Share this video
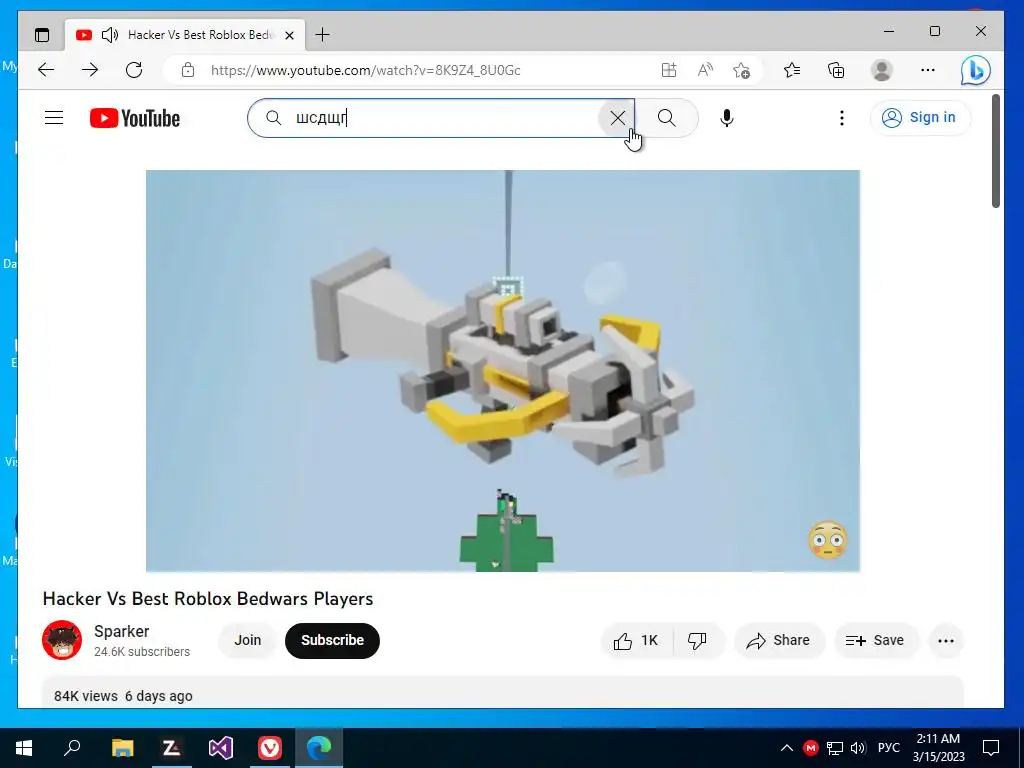The height and width of the screenshot is (768, 1024). pos(778,641)
